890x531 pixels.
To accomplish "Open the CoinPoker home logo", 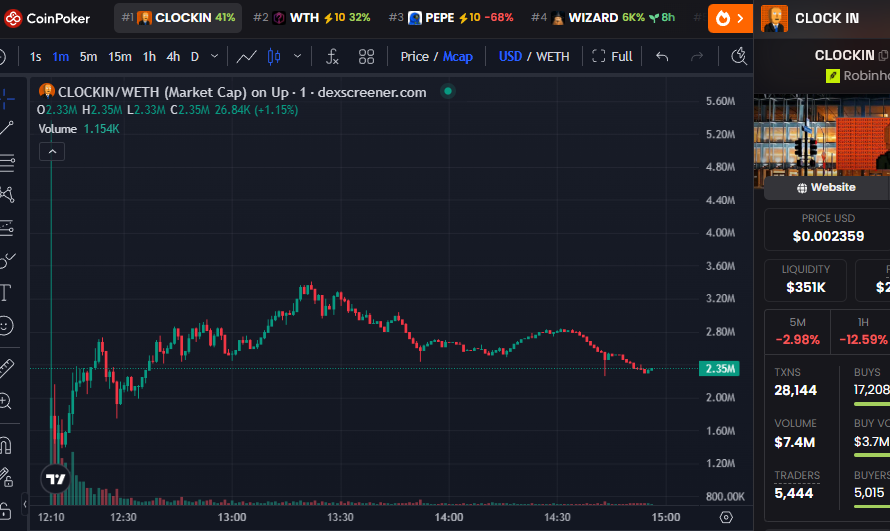I will [47, 18].
